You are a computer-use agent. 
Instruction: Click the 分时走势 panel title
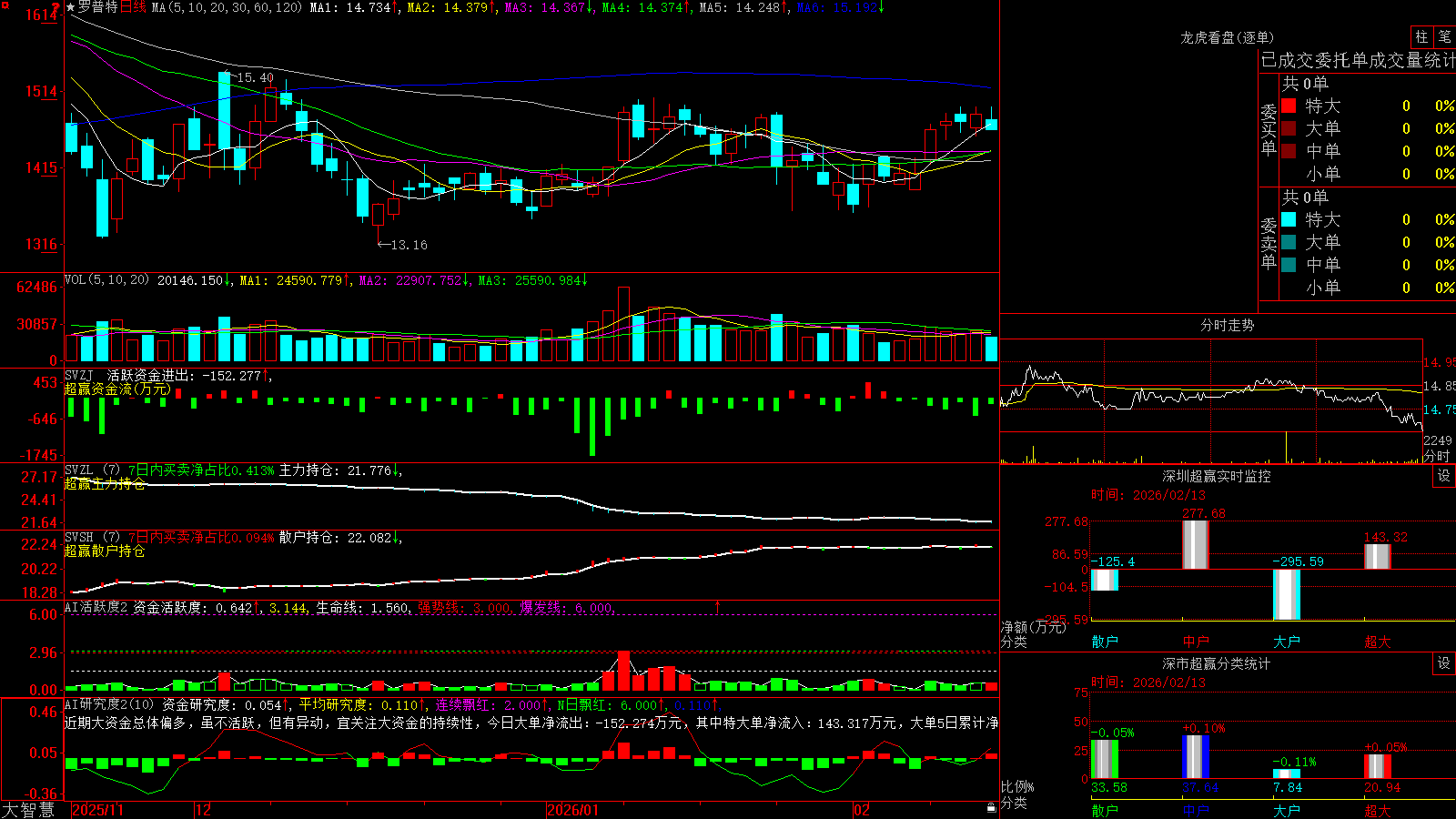tap(1227, 325)
